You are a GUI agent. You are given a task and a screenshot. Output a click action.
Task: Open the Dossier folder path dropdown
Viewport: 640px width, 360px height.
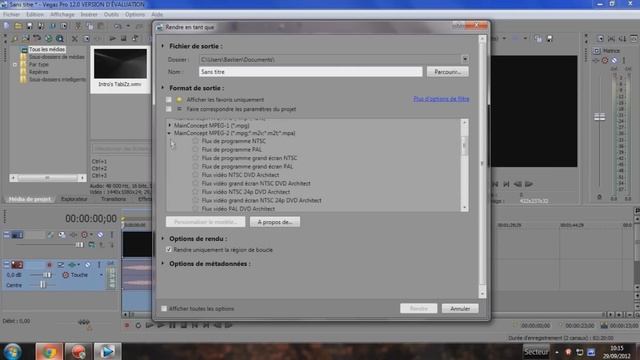[465, 60]
